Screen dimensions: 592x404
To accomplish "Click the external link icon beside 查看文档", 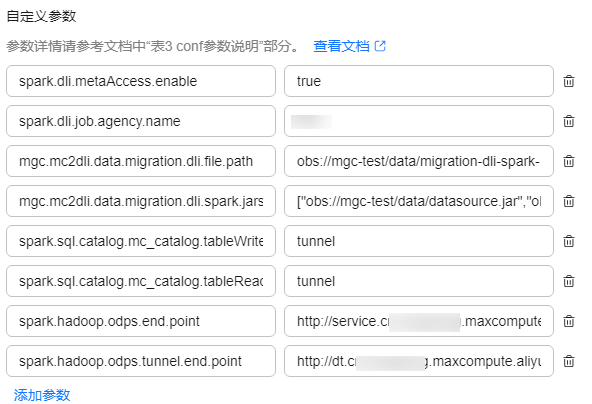I will click(380, 46).
